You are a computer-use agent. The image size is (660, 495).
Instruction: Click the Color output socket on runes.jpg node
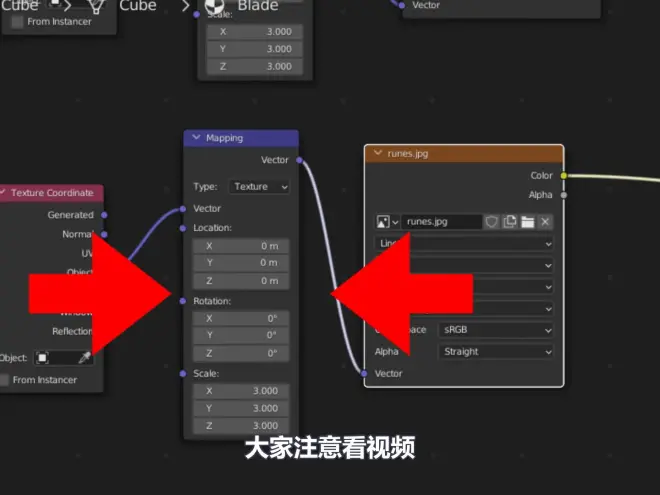[x=564, y=176]
